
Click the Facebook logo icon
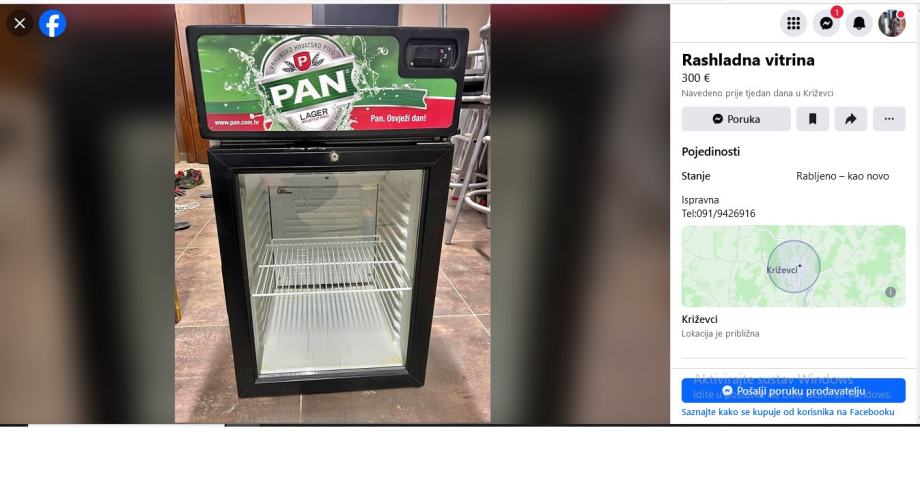pos(52,23)
